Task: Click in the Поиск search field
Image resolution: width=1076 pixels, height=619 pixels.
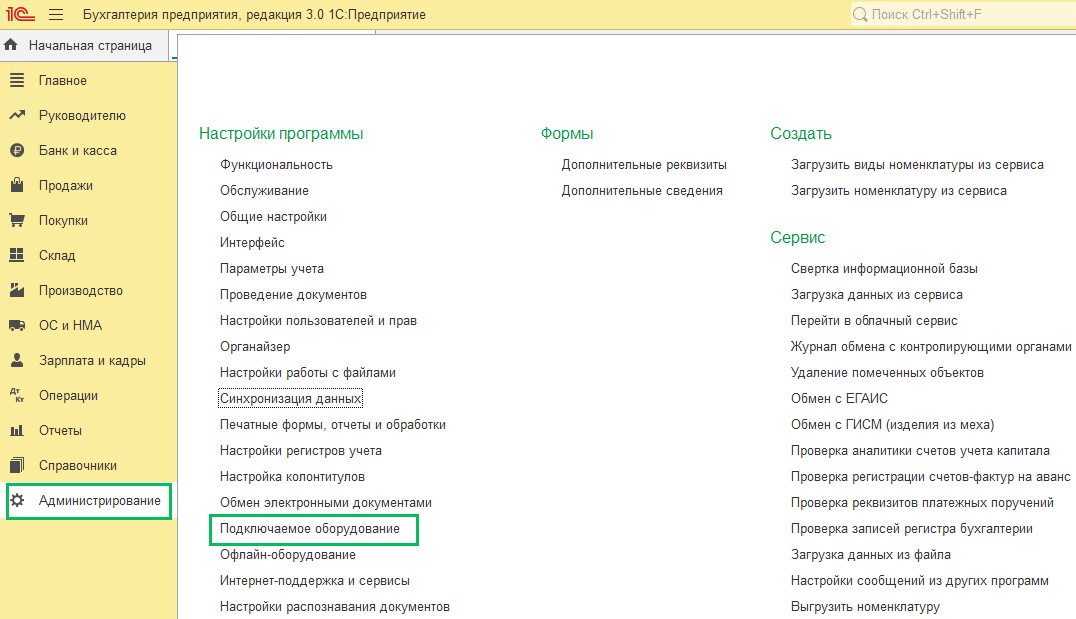Action: (960, 15)
